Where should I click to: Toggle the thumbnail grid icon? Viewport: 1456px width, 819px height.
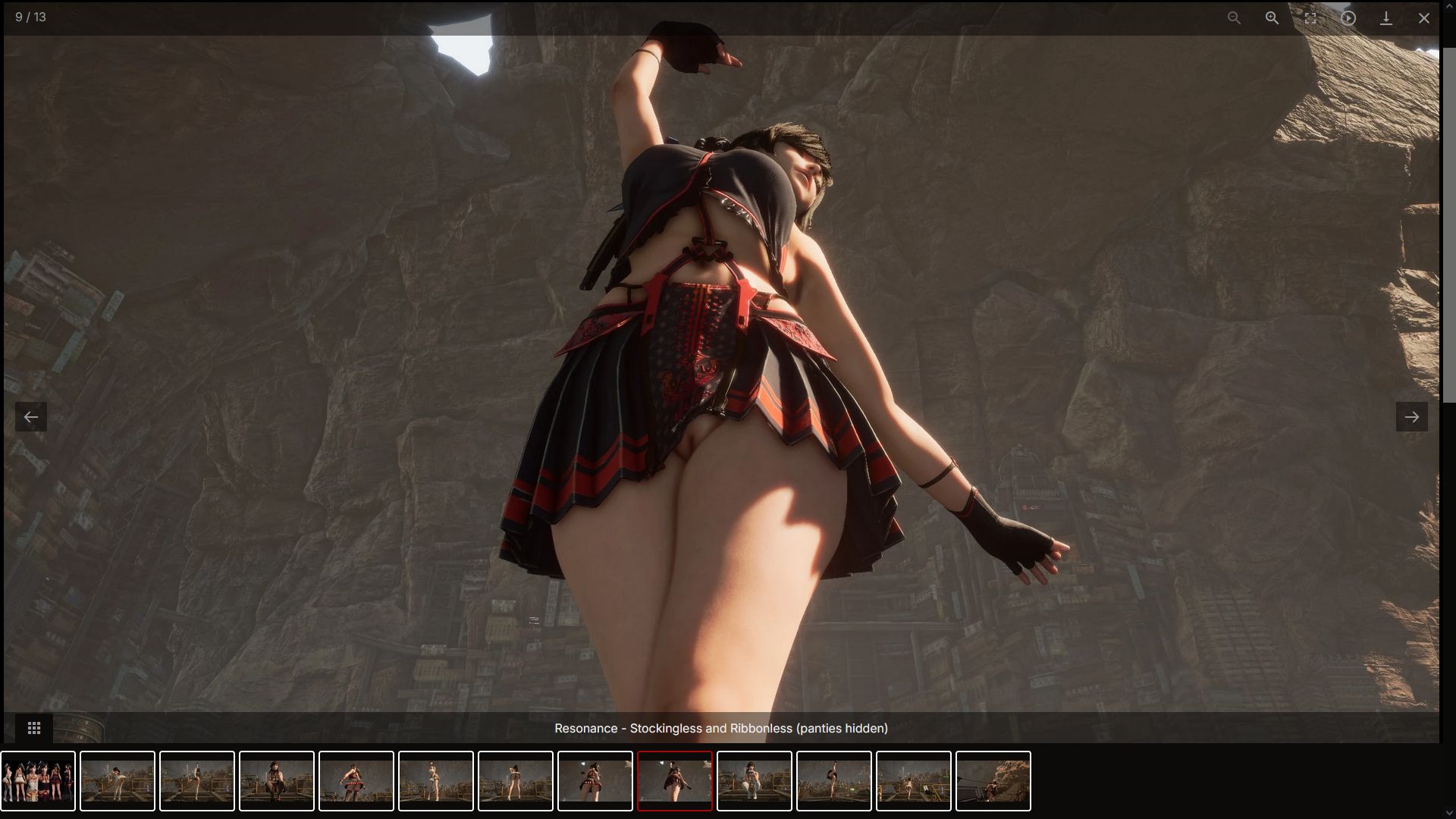point(34,728)
